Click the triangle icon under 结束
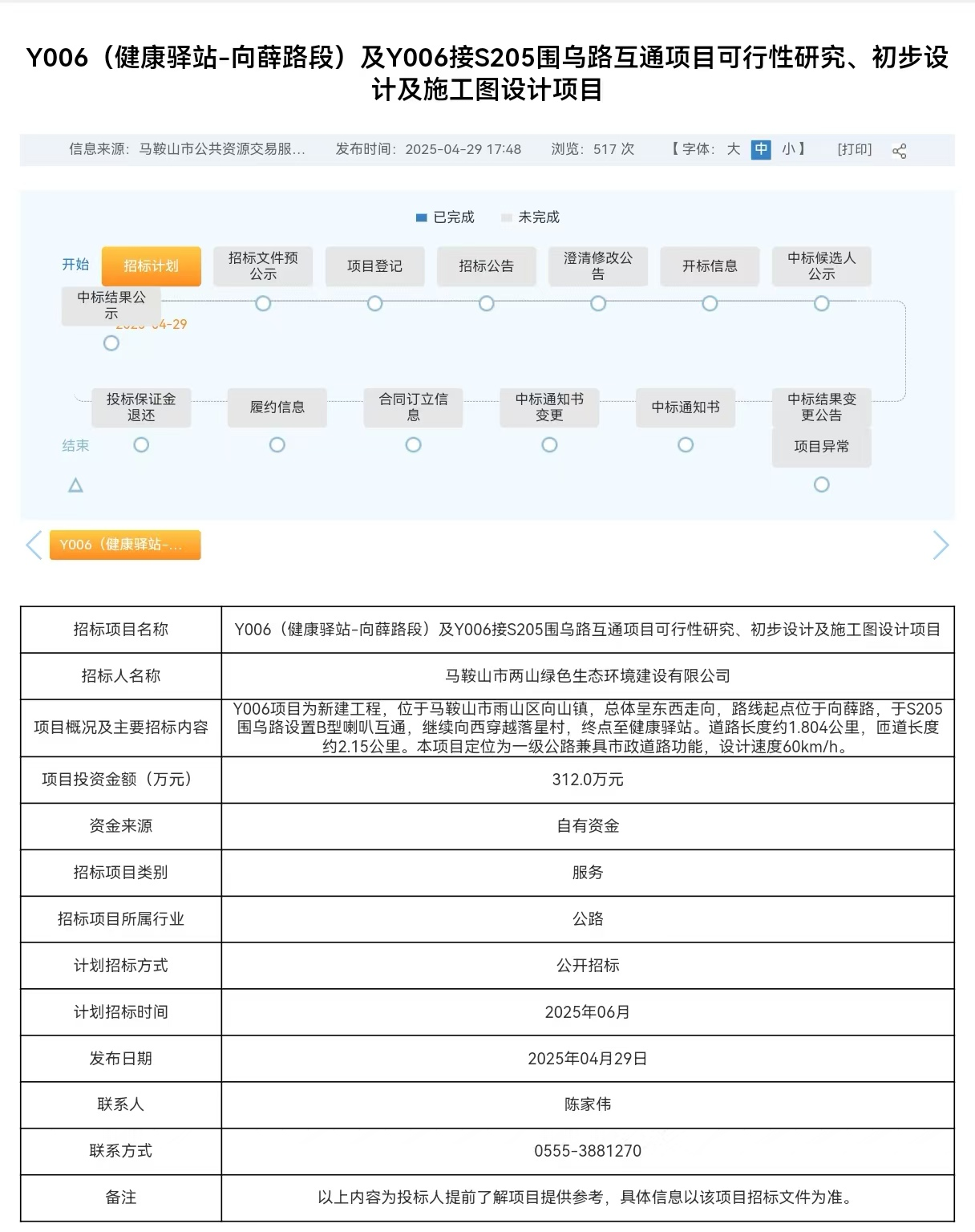The image size is (975, 1232). point(75,485)
